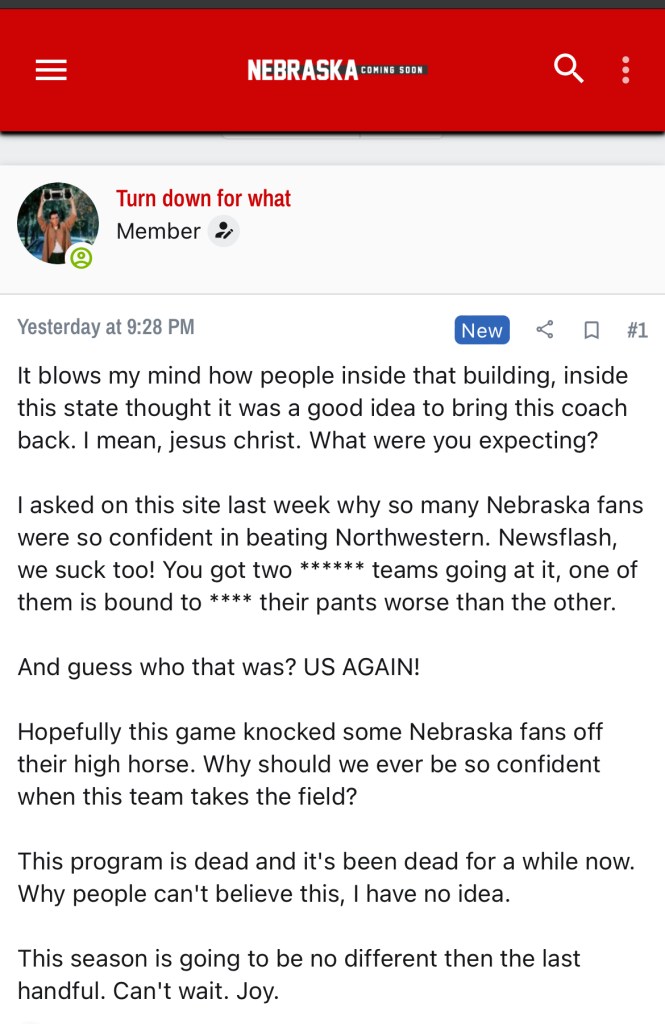This screenshot has height=1024, width=665.
Task: Click the 'Yesterday at 9:28 PM' timestamp
Action: [x=106, y=327]
